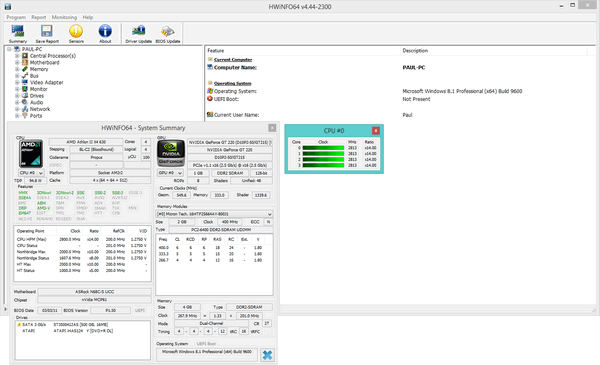Click the HWiNFO64 title bar app icon
This screenshot has height=365, width=600.
click(8, 7)
